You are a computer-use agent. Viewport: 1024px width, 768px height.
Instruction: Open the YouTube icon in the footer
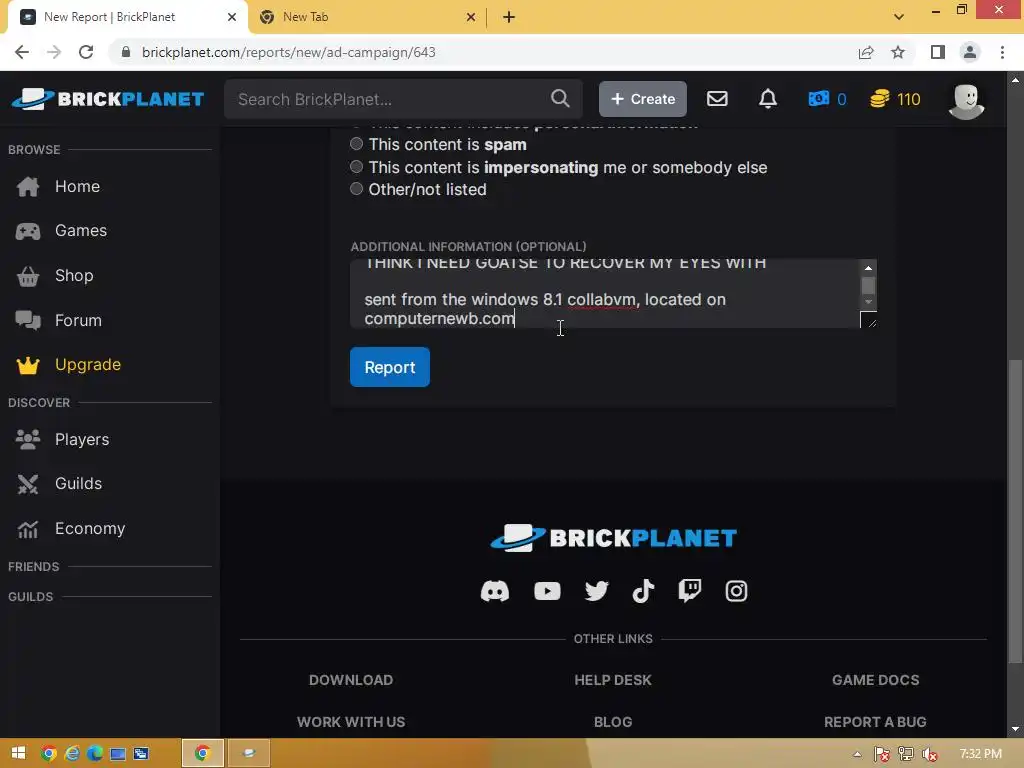click(547, 591)
